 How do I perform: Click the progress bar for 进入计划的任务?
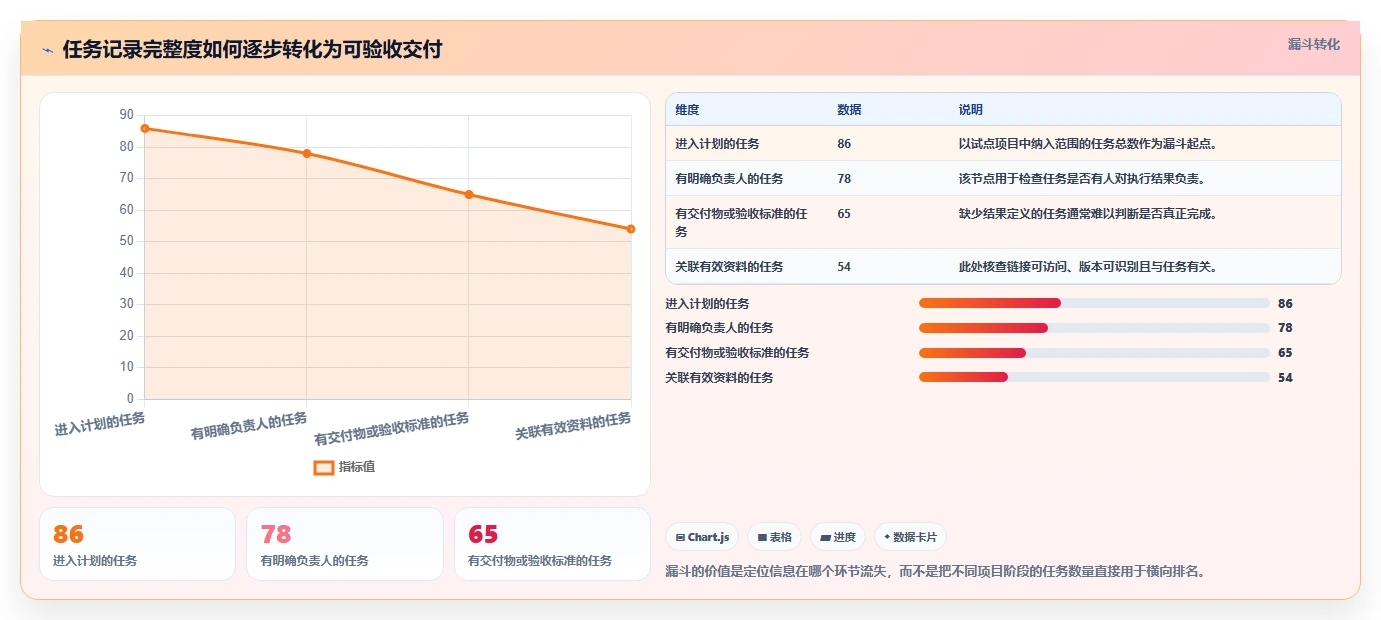(1094, 303)
